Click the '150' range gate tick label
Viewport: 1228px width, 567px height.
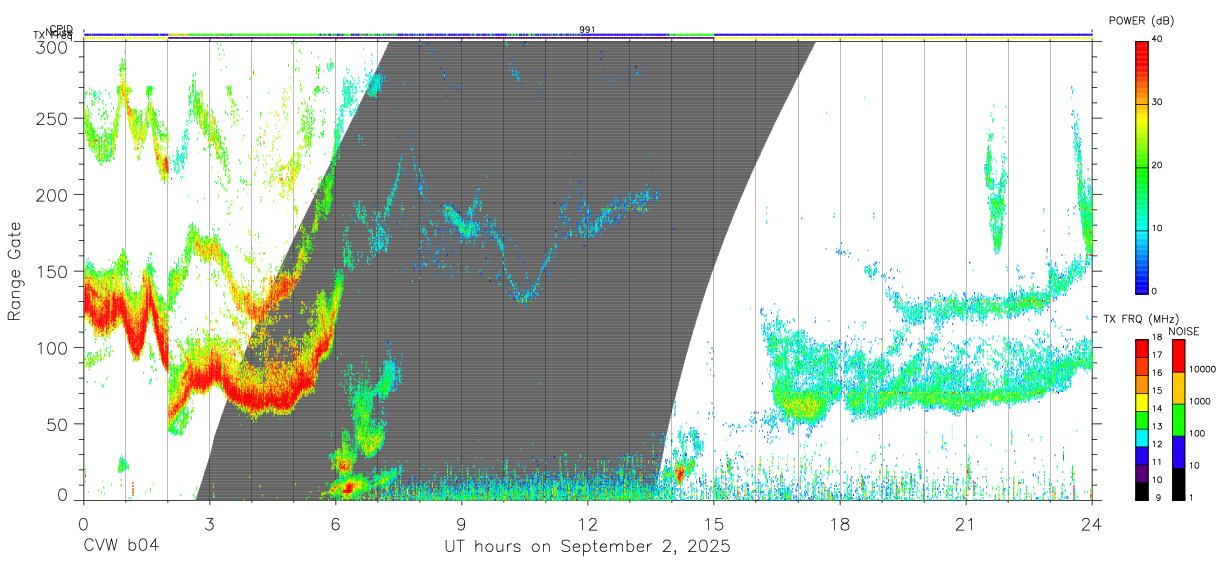[x=53, y=271]
